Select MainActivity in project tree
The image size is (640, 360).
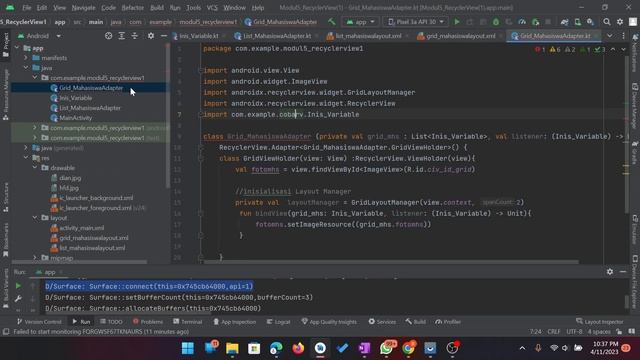[x=76, y=118]
